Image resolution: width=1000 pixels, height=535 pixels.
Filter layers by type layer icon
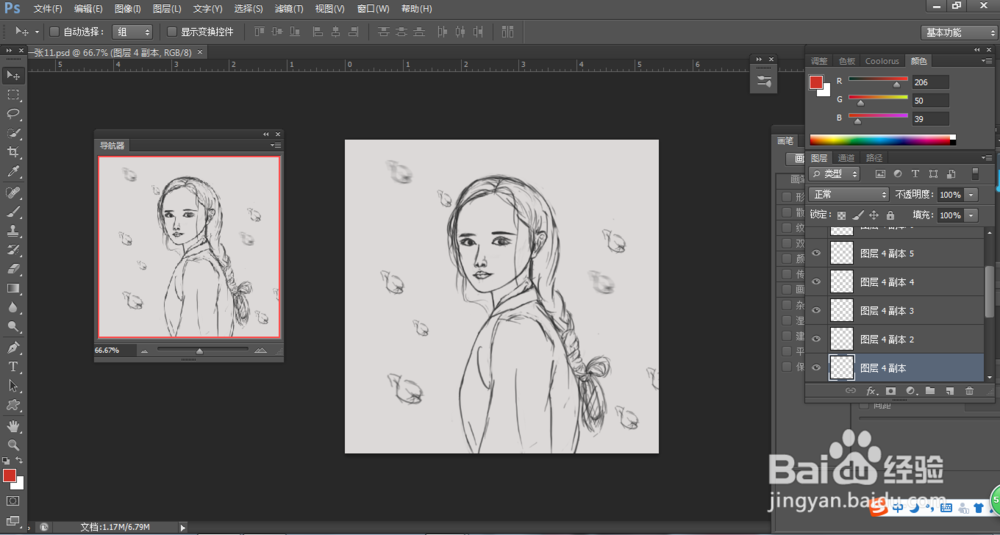[x=915, y=173]
